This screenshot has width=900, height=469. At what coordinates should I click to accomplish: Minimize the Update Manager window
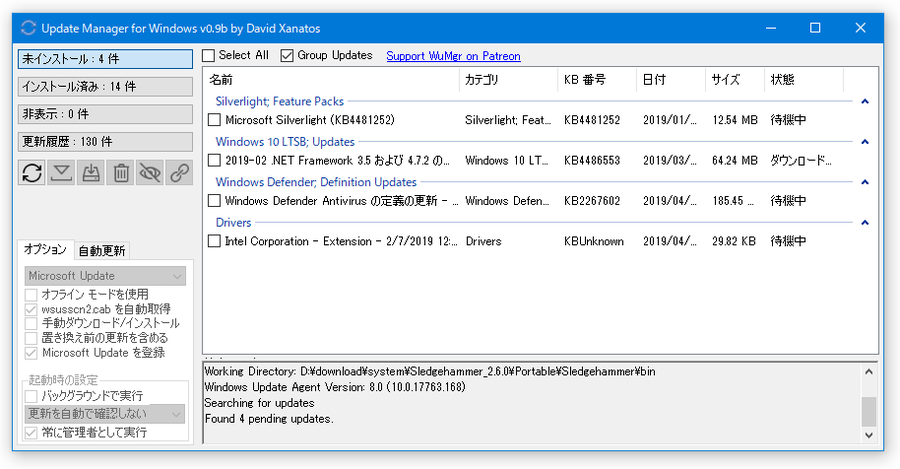pyautogui.click(x=771, y=28)
